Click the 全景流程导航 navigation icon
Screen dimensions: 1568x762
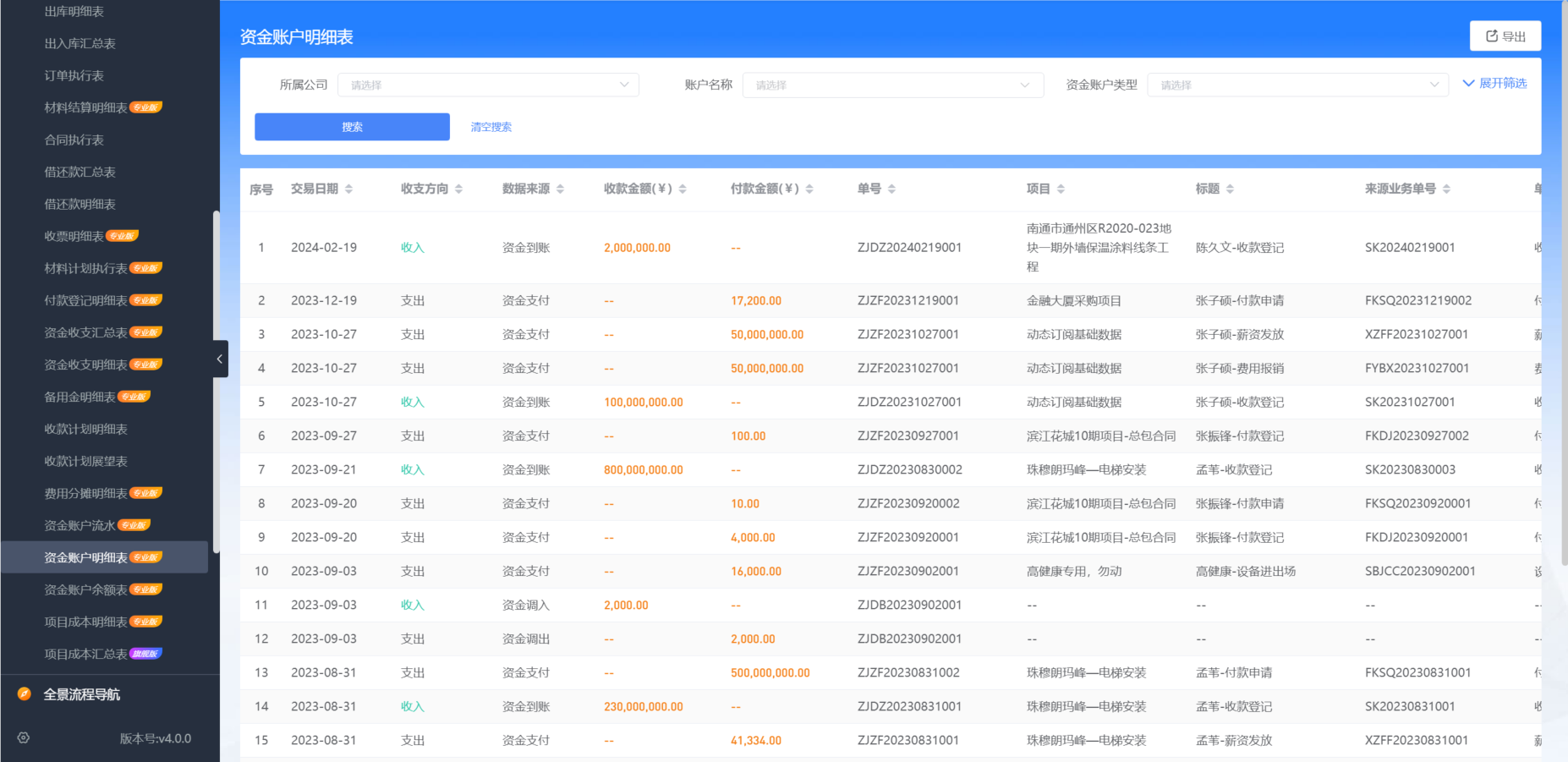coord(25,693)
